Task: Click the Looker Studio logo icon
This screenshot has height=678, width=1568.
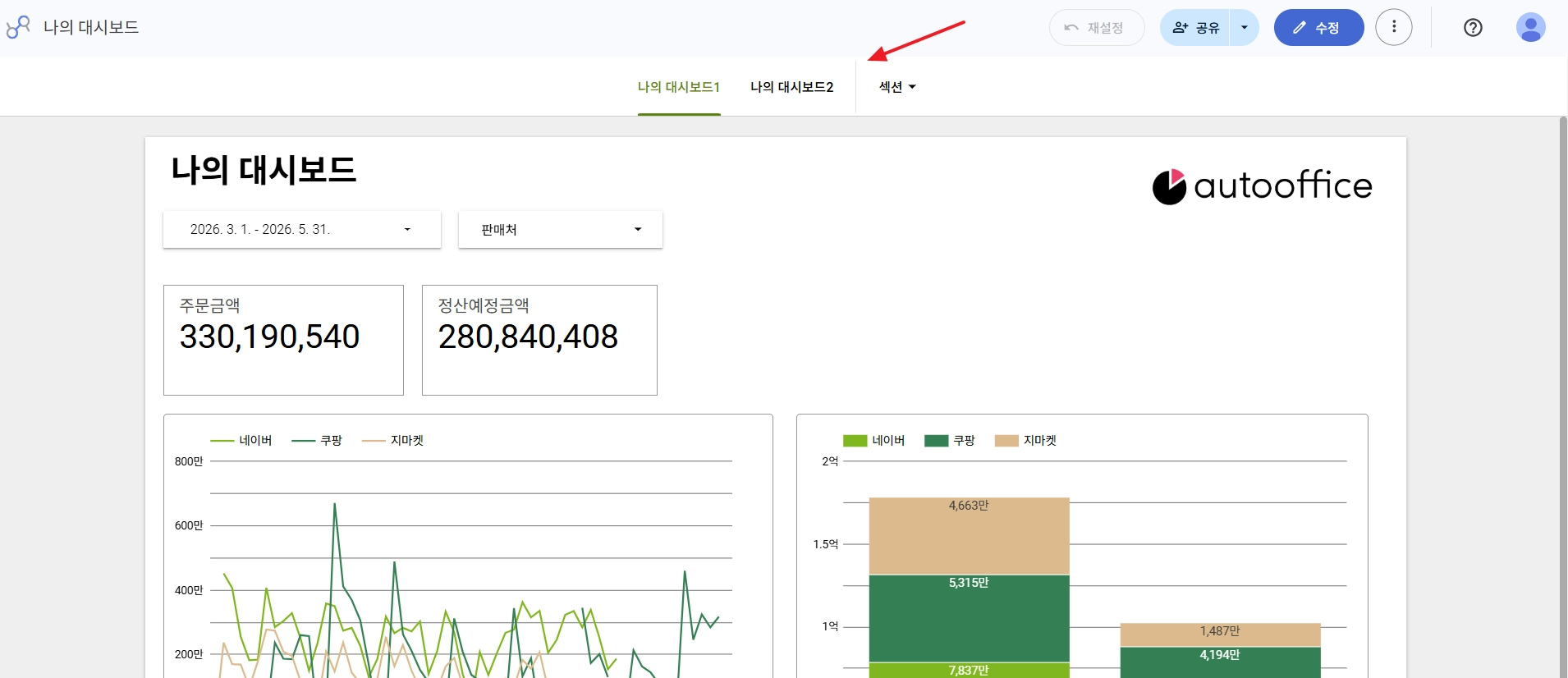Action: click(x=18, y=28)
